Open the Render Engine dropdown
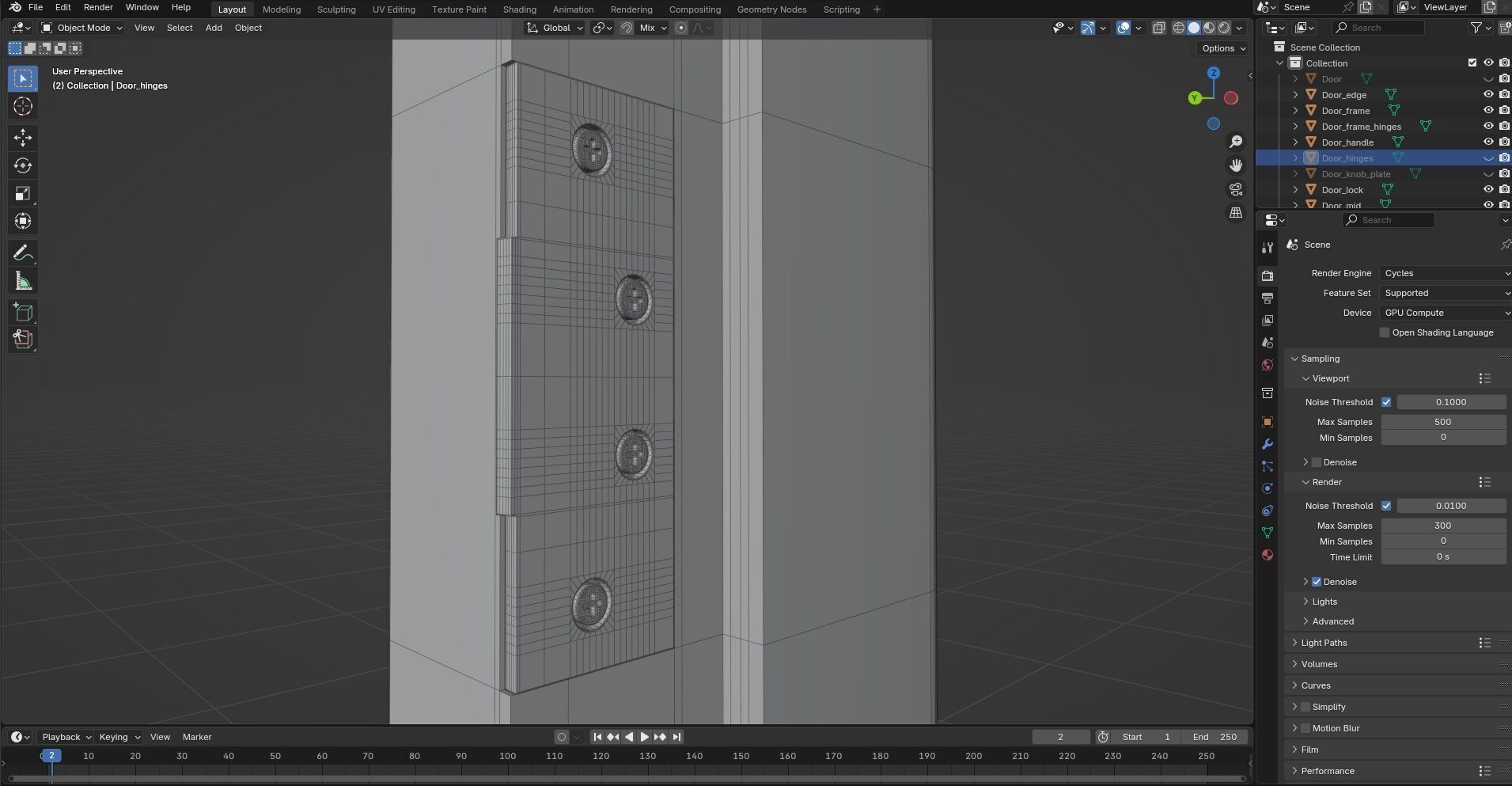 (x=1446, y=273)
